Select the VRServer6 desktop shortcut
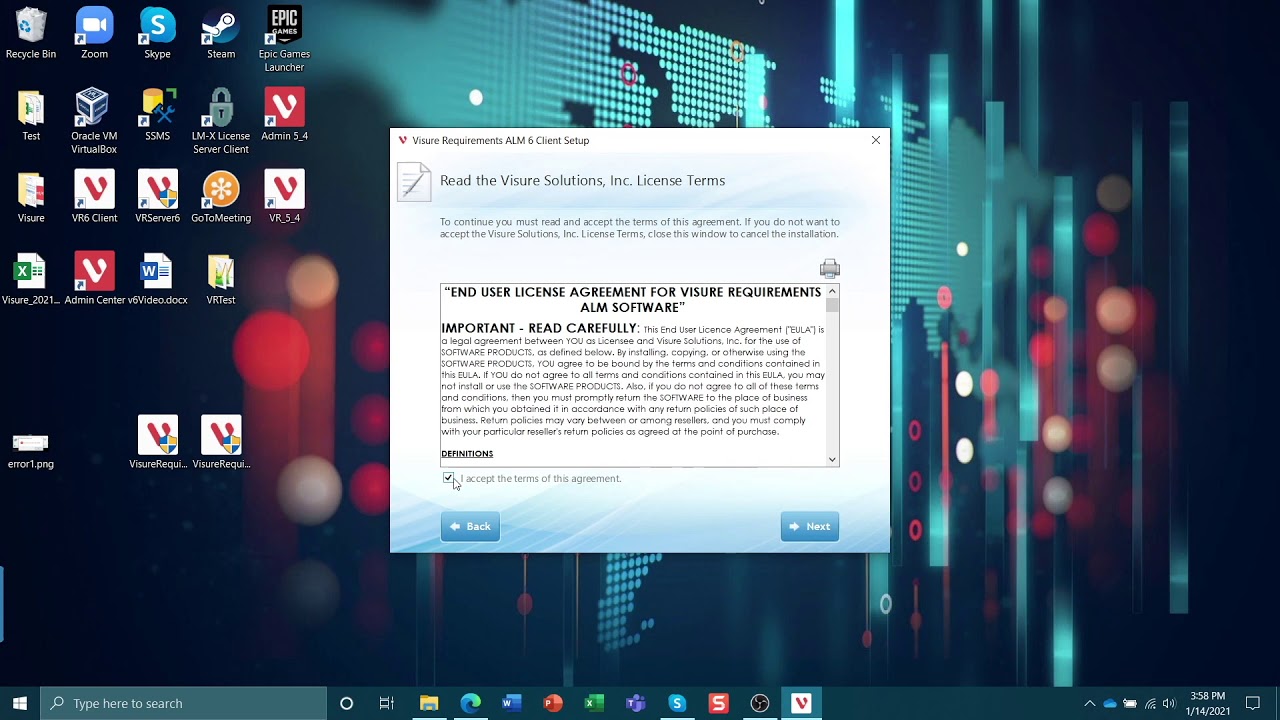This screenshot has height=720, width=1280. click(157, 197)
